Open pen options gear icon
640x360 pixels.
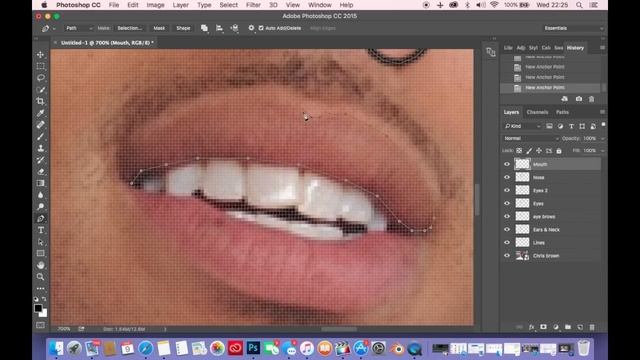pyautogui.click(x=251, y=28)
